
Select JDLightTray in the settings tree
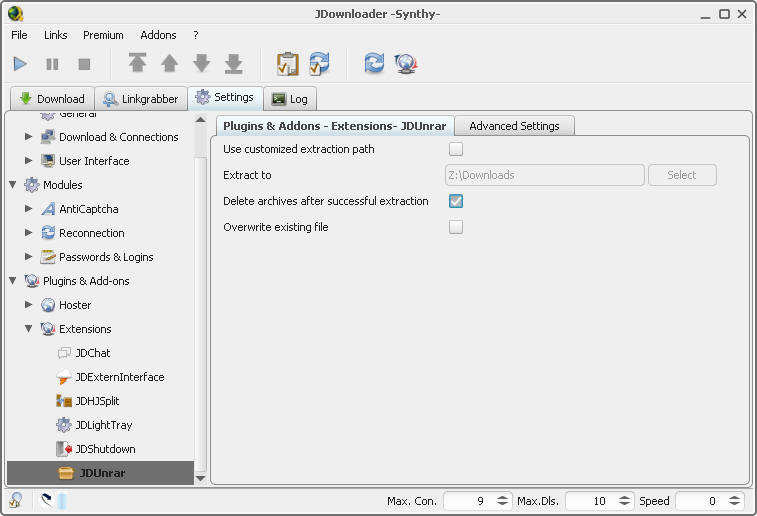(x=104, y=425)
